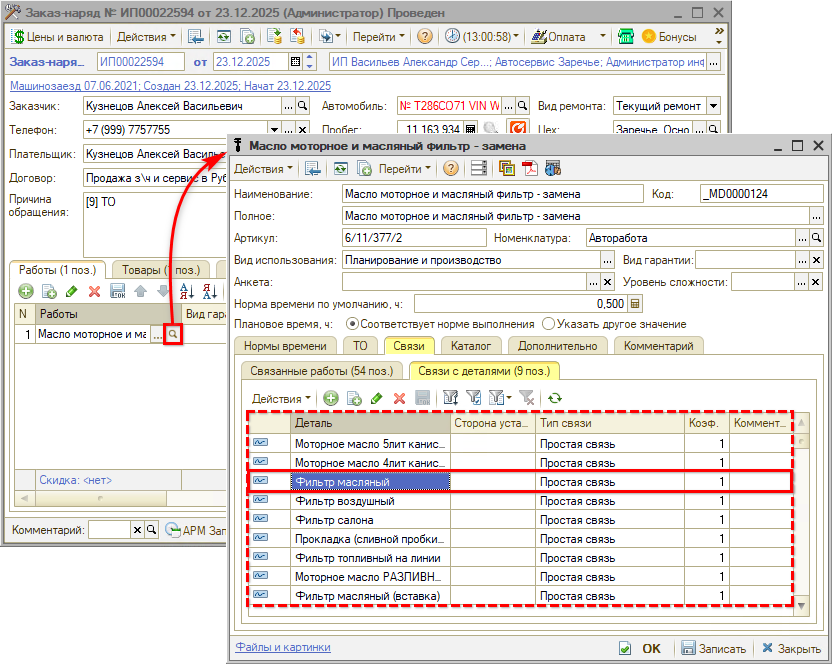832x664 pixels.
Task: Click red delete X in Связи с деталями toolbar
Action: point(399,398)
